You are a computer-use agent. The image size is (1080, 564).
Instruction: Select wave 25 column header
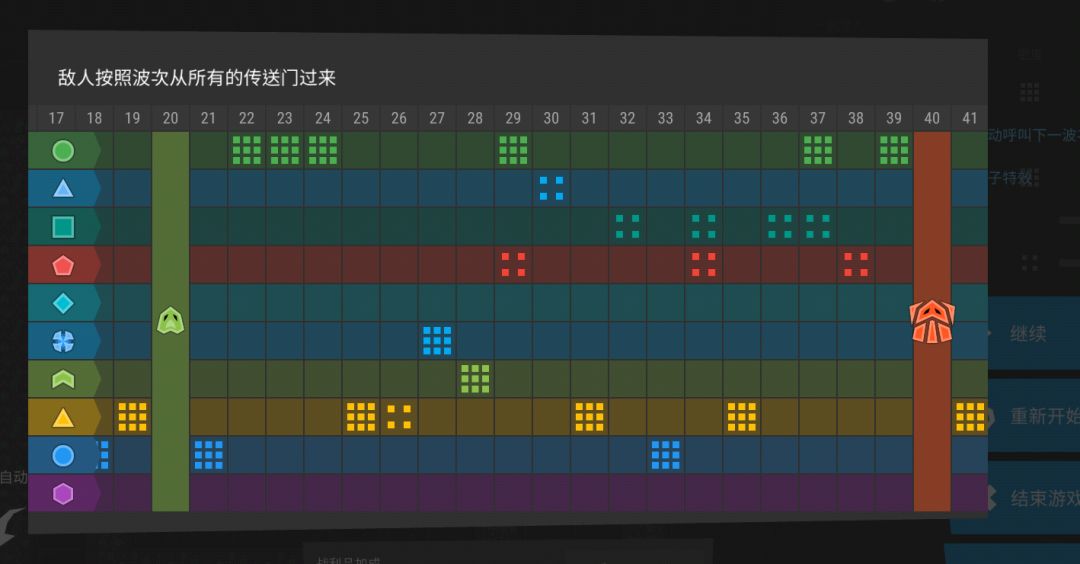click(361, 118)
